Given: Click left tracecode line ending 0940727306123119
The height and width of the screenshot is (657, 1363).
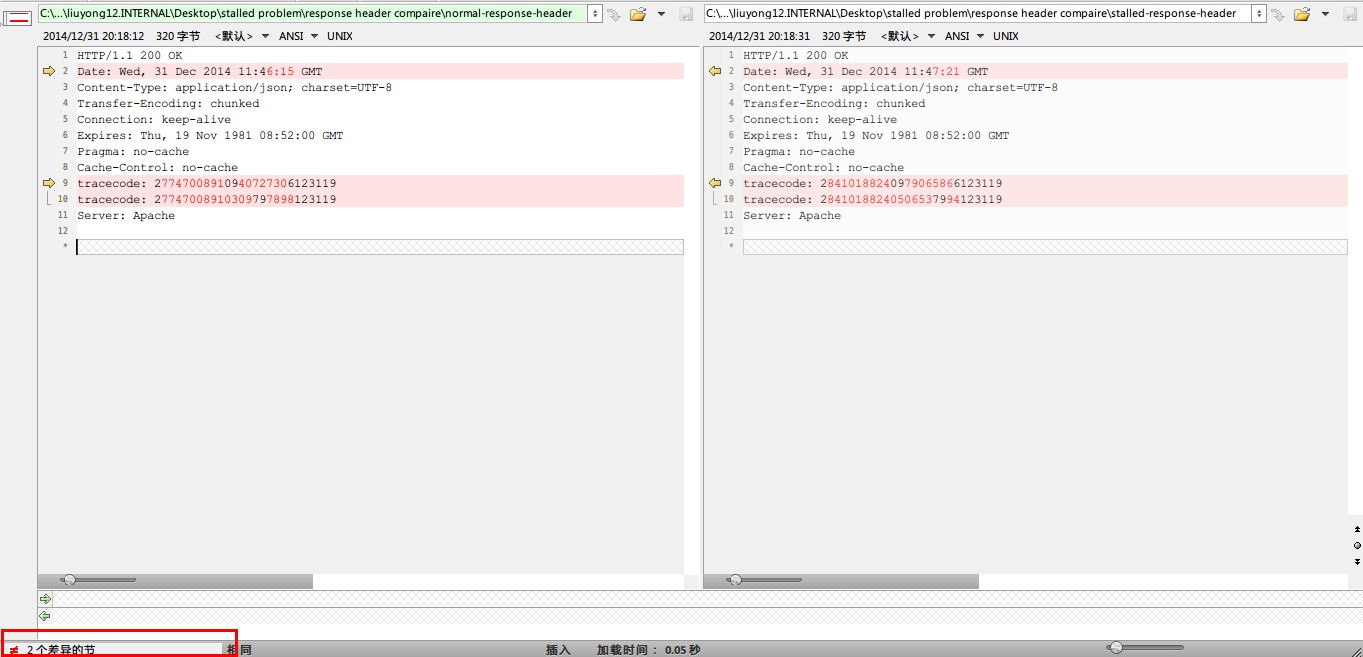Looking at the screenshot, I should (207, 183).
